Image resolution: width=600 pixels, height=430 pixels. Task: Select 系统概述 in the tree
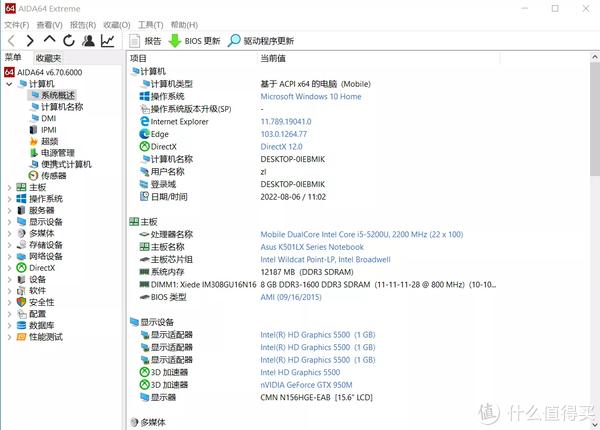(x=53, y=95)
